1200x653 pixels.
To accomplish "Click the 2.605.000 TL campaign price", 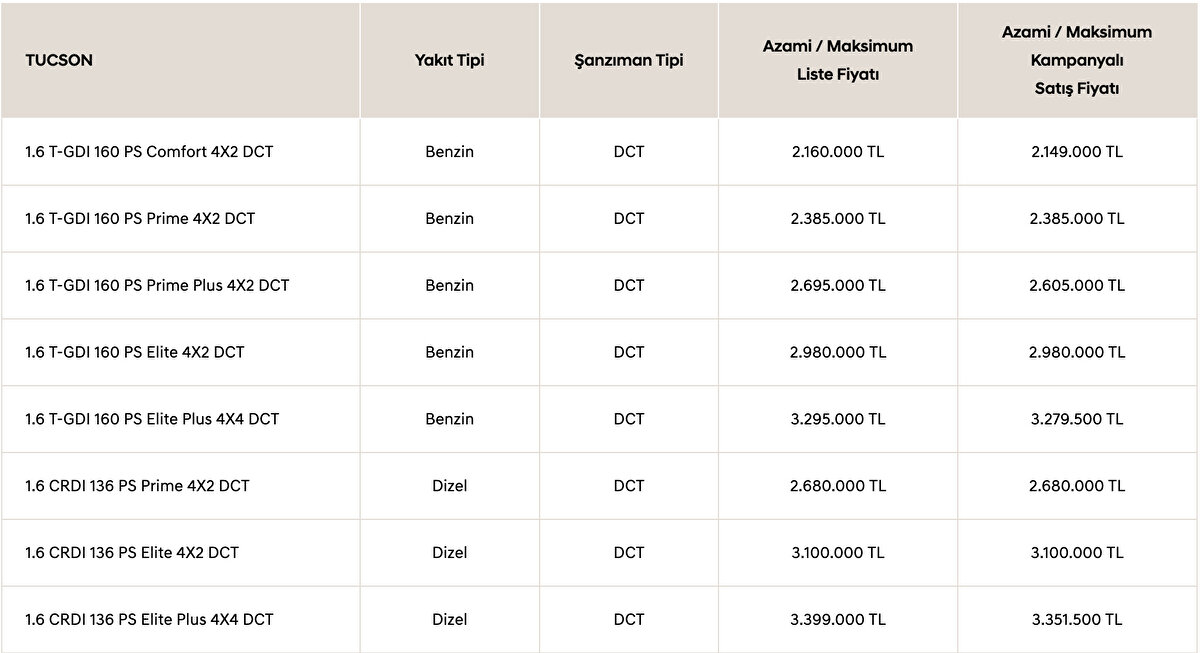I will click(x=1077, y=285).
